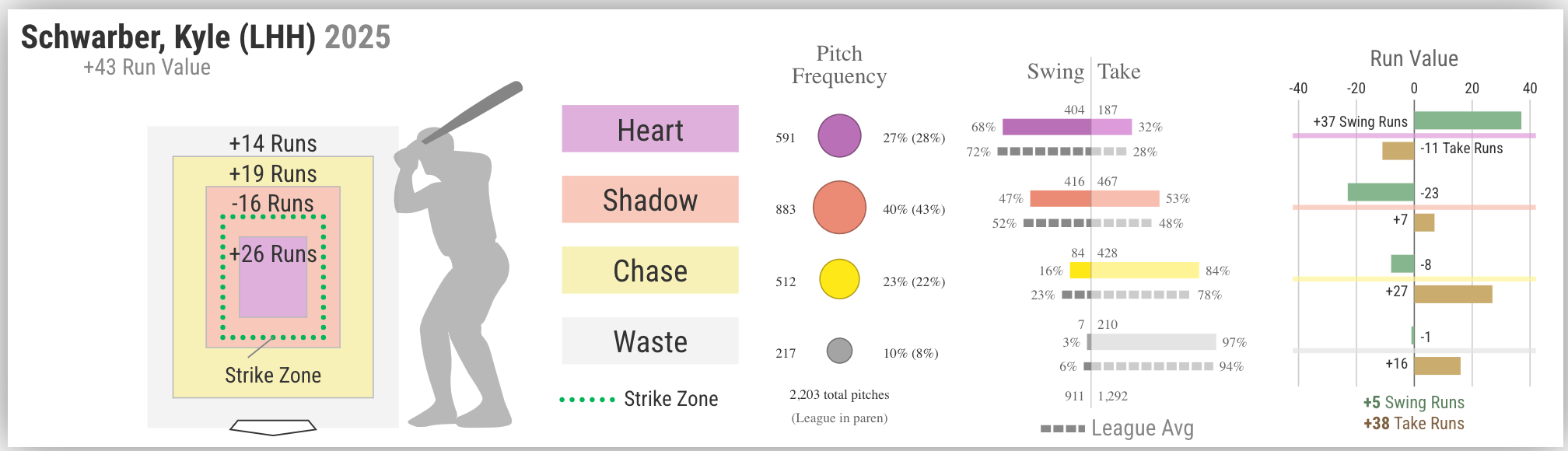Click the purple 68% heart swing bar
The image size is (1568, 451).
pyautogui.click(x=1046, y=127)
